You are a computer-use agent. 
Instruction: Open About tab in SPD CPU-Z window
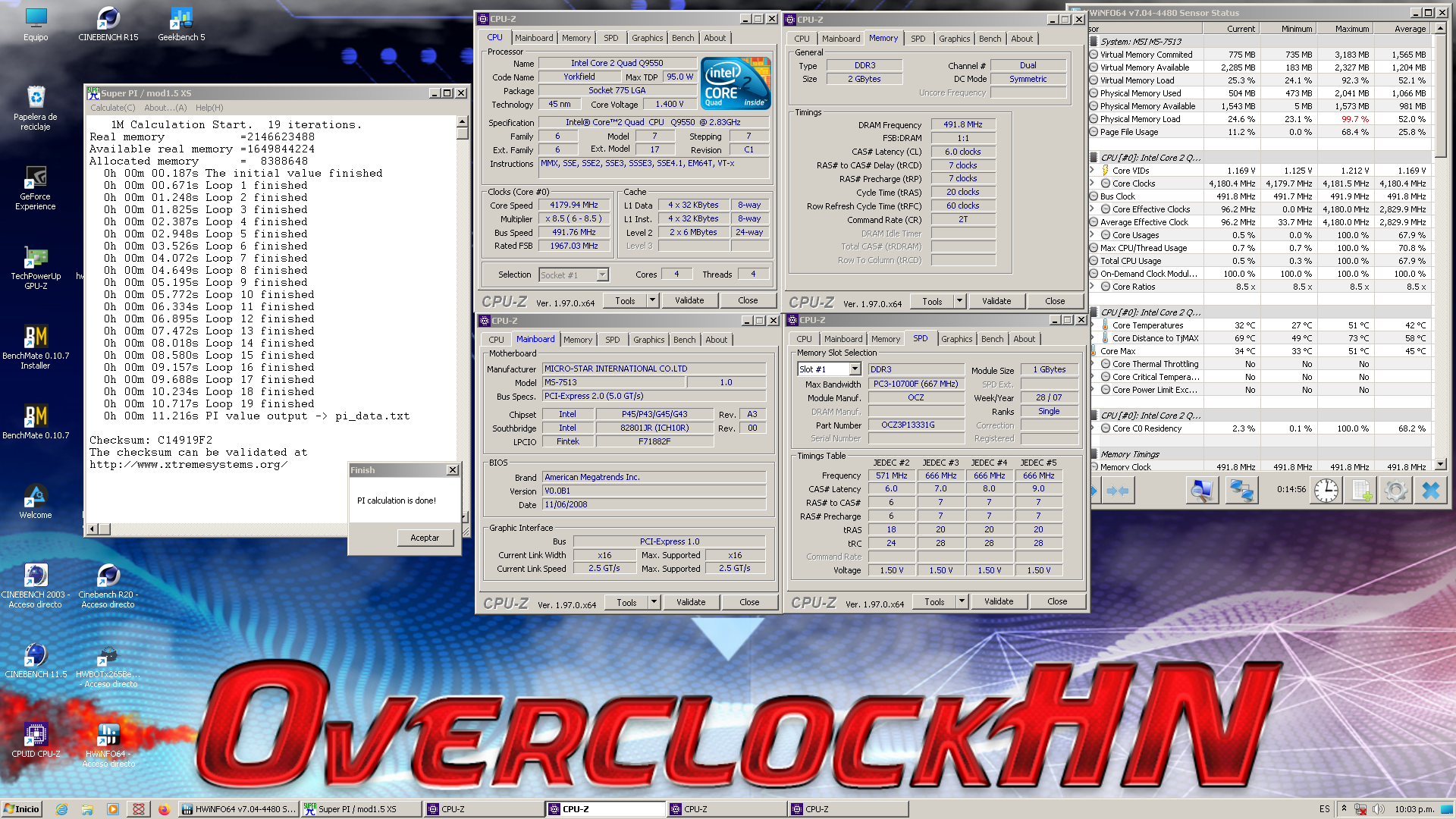1024,339
